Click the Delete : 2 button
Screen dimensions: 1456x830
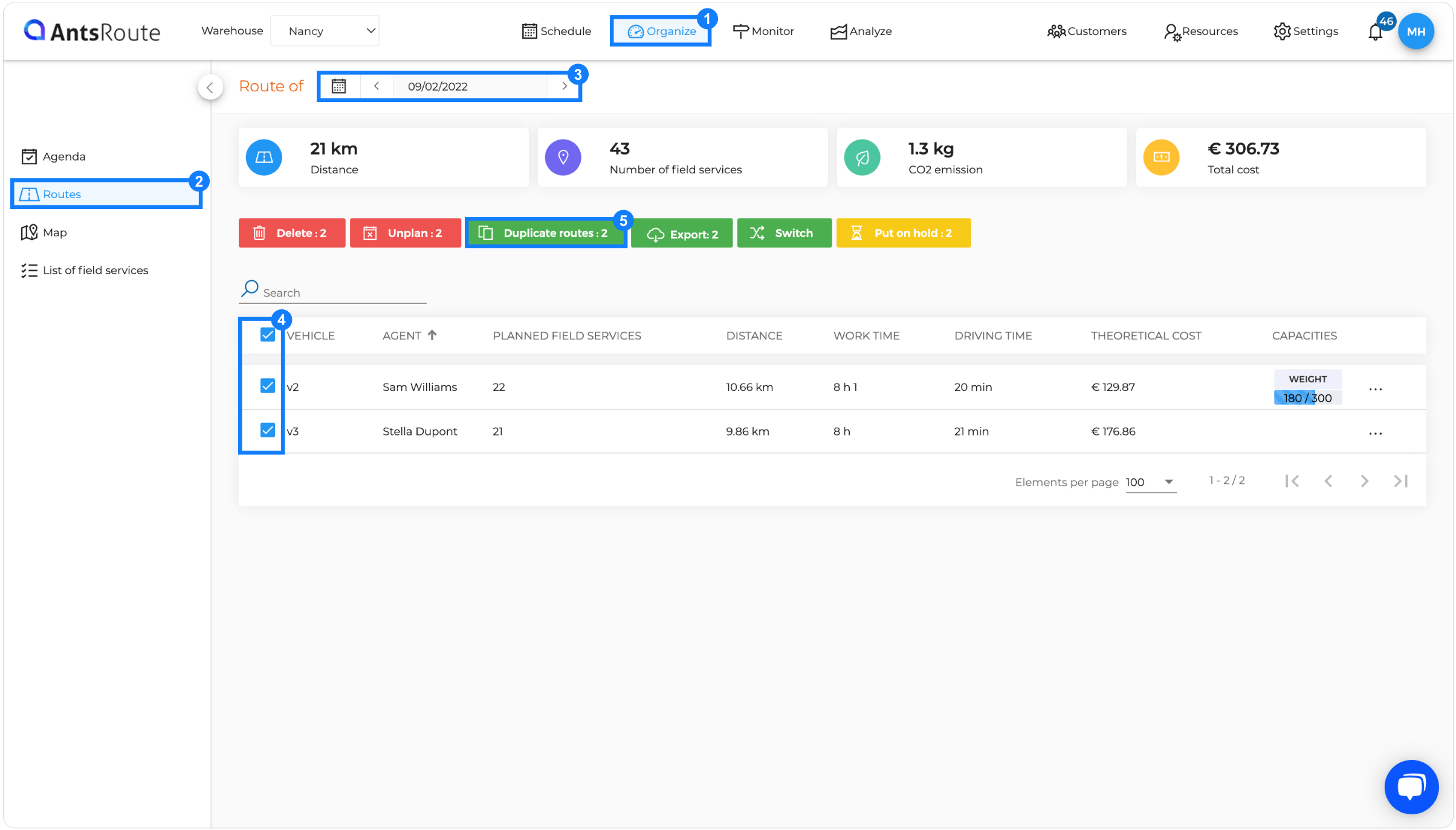292,233
